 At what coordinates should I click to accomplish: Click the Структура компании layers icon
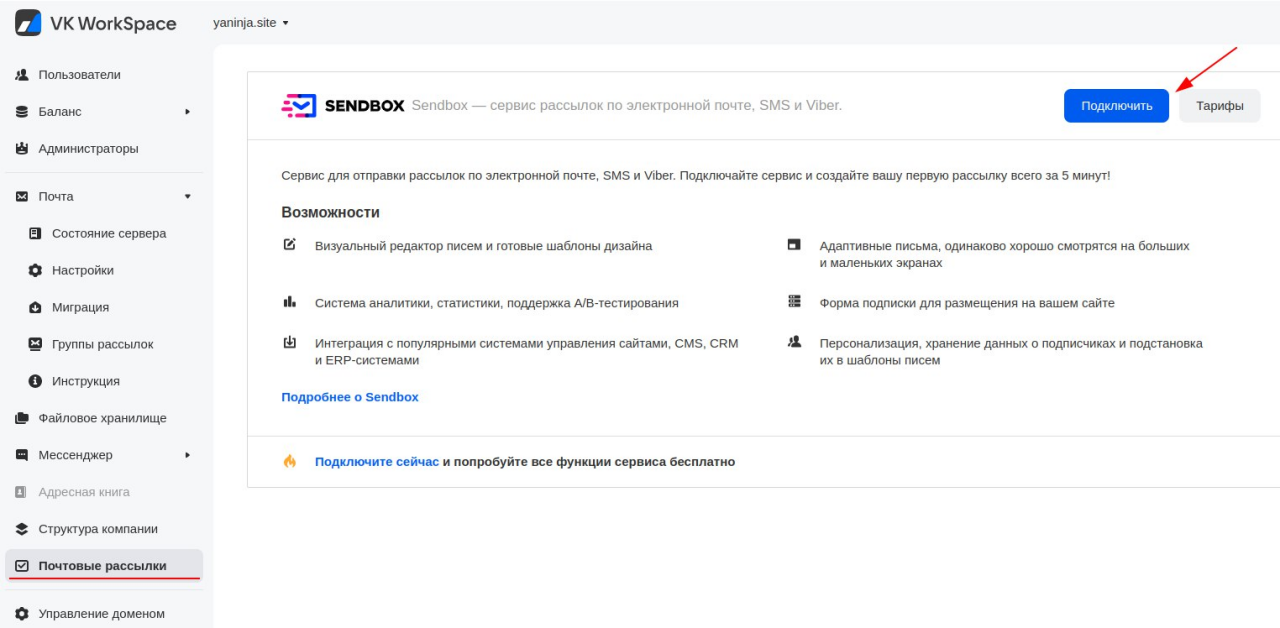coord(22,529)
